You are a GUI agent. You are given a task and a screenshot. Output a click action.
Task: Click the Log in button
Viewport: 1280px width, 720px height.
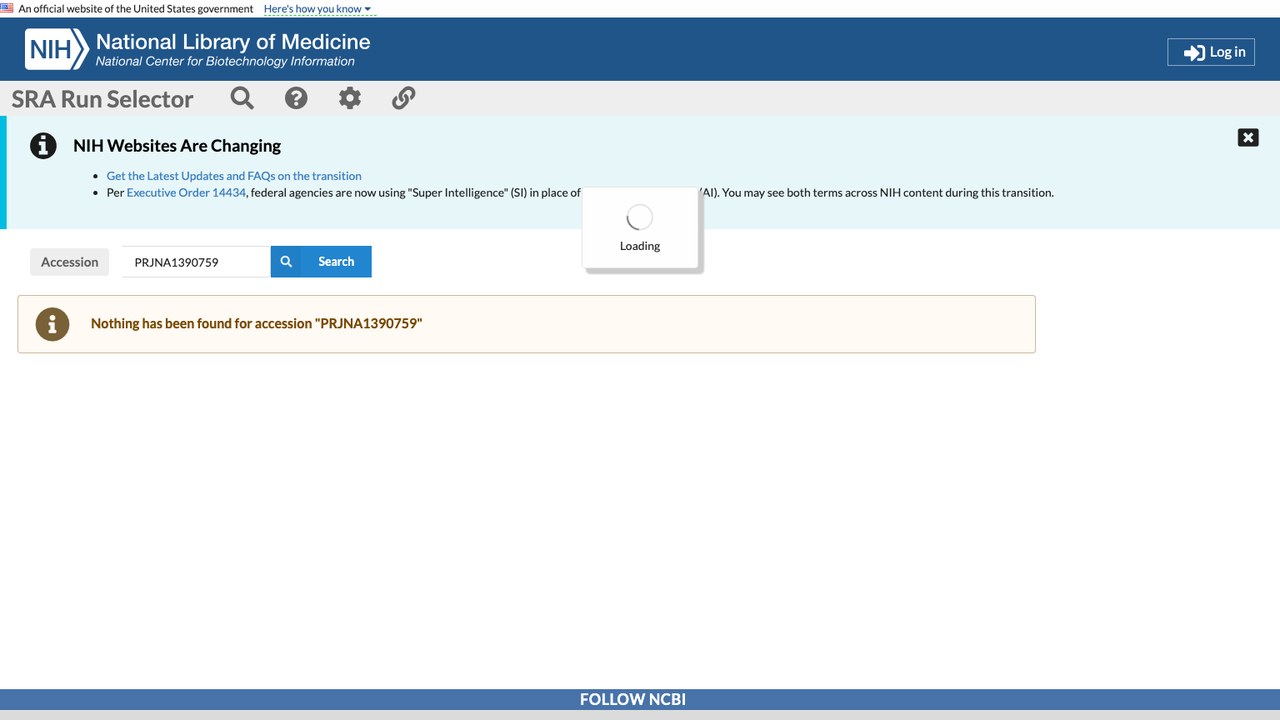tap(1211, 52)
